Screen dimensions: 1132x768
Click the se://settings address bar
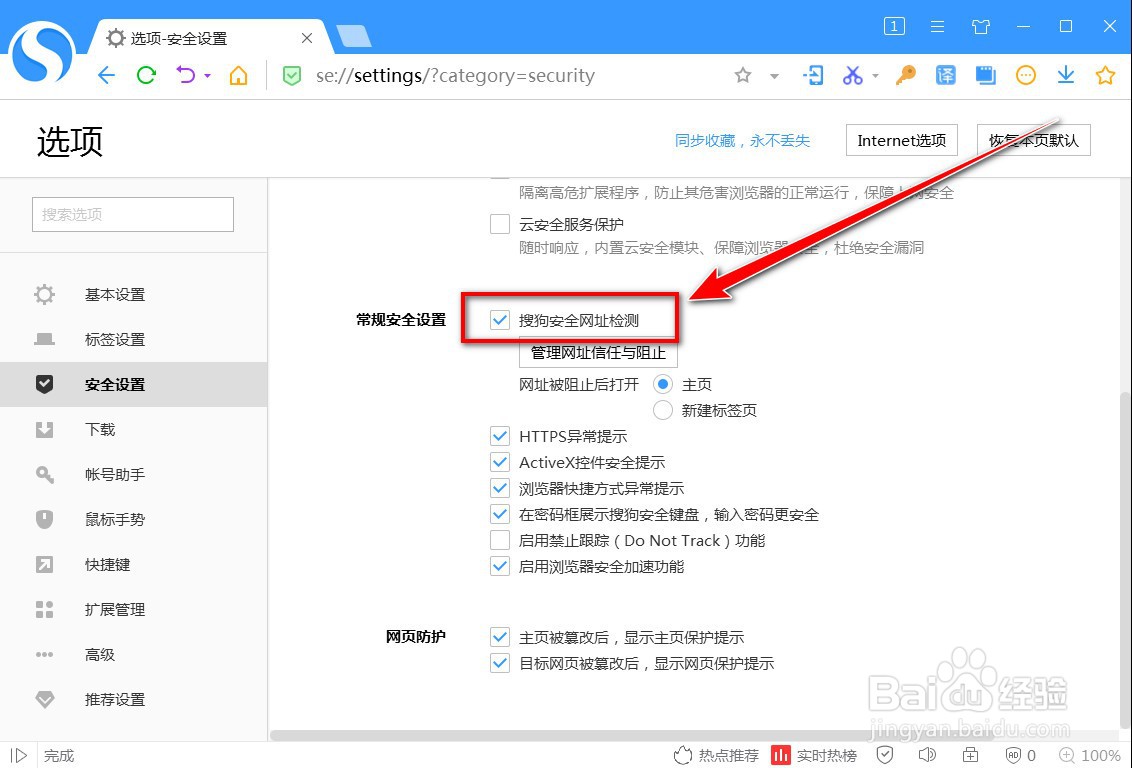455,76
